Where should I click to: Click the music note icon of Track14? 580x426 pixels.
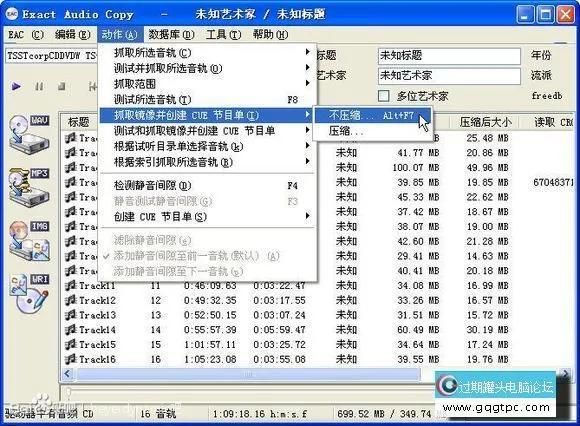point(71,329)
